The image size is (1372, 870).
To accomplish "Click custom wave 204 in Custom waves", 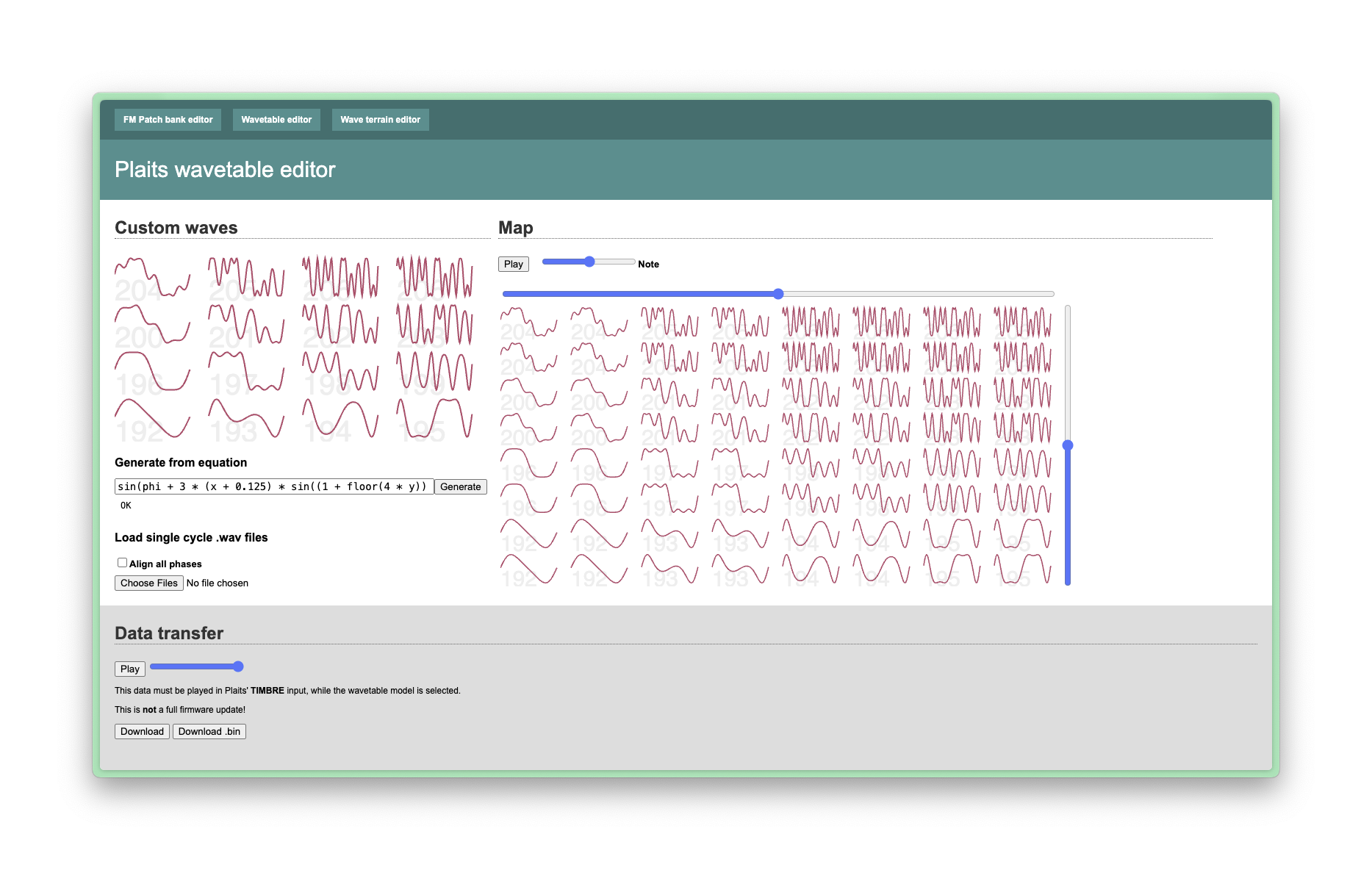I will 152,278.
